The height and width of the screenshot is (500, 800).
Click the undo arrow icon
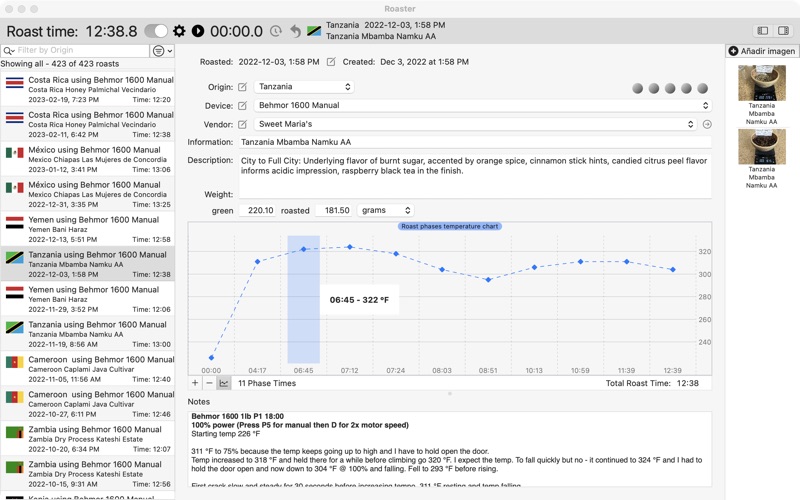(295, 31)
